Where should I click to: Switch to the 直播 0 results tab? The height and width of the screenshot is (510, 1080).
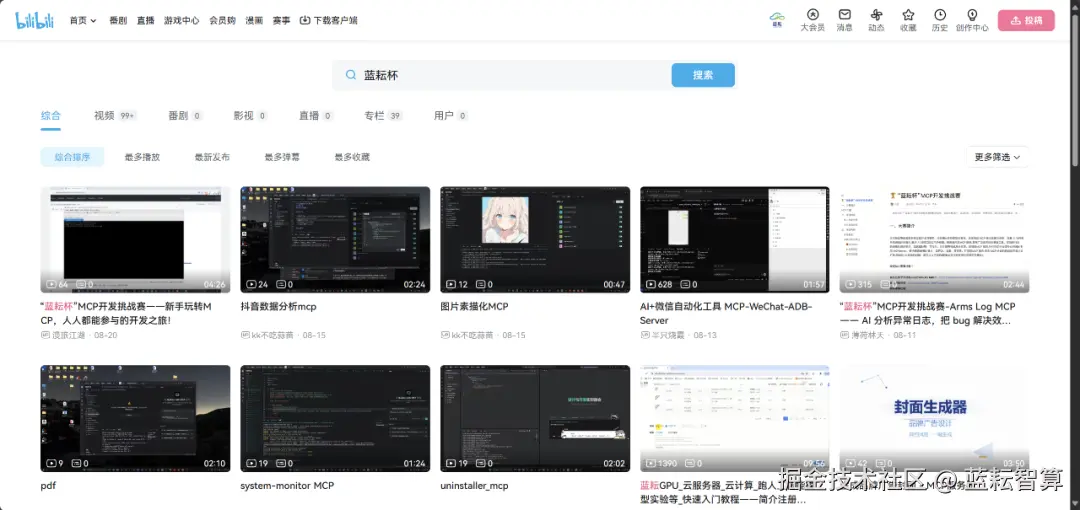tap(315, 116)
